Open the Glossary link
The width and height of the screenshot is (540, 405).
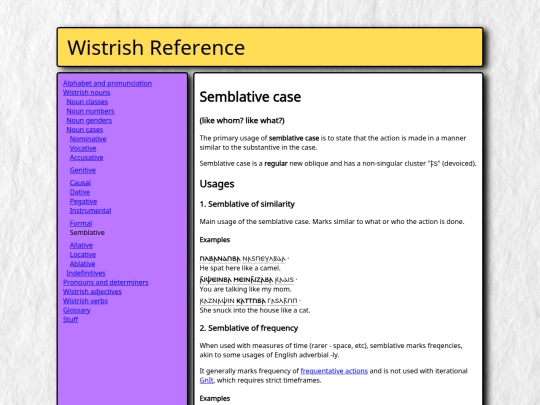[76, 311]
